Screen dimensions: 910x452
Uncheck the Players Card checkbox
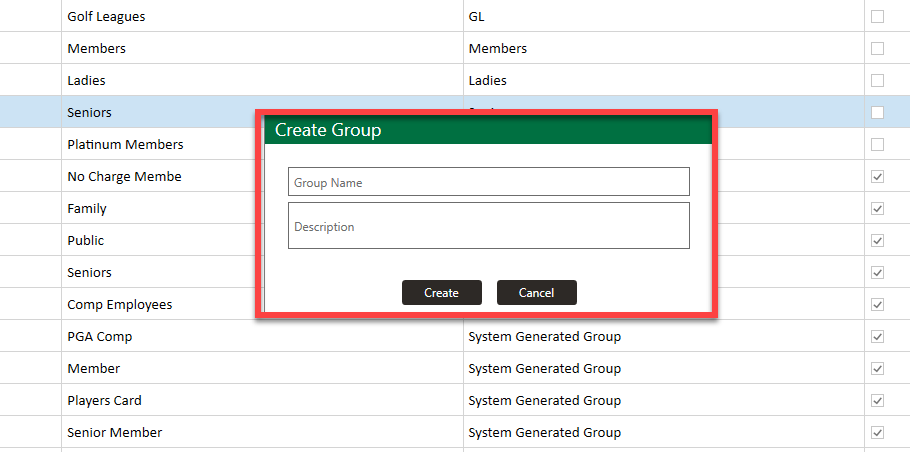(878, 401)
